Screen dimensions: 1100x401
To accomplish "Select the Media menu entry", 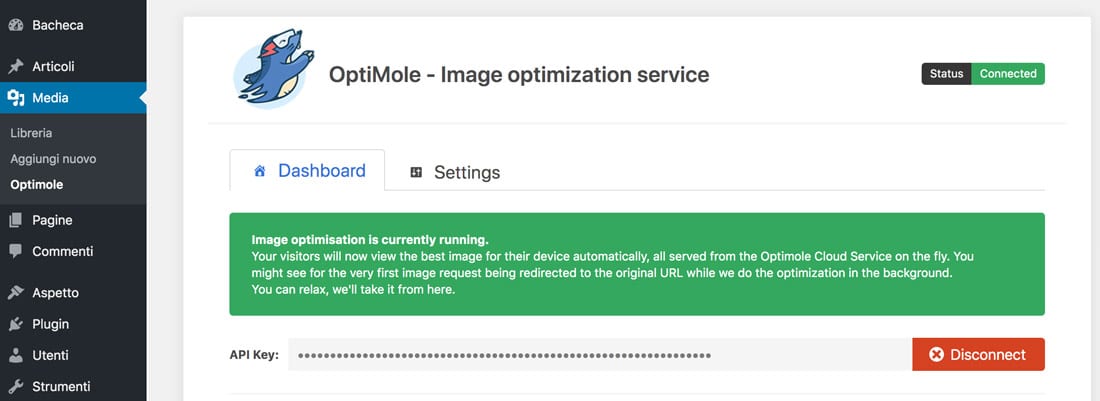I will 73,98.
